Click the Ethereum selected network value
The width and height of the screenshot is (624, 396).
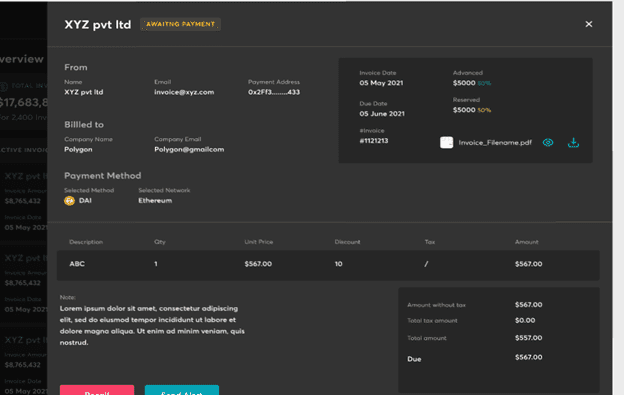[x=155, y=201]
